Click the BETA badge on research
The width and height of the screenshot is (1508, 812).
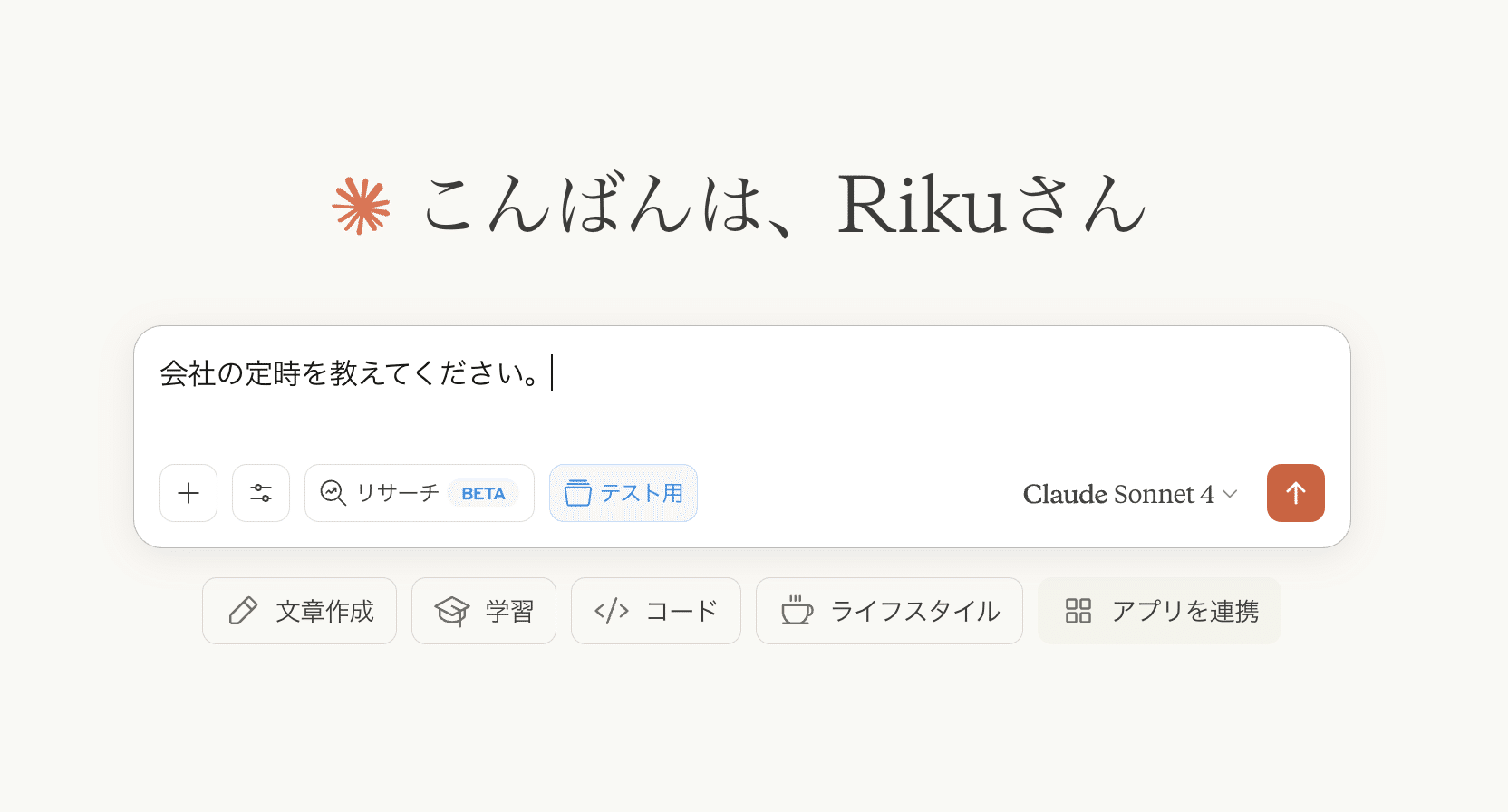coord(483,494)
